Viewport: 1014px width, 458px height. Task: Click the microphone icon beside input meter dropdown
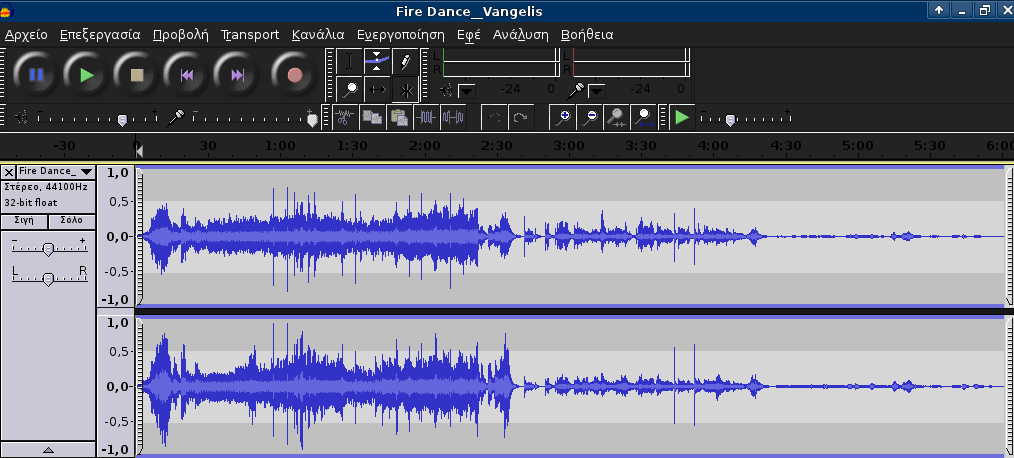click(576, 90)
